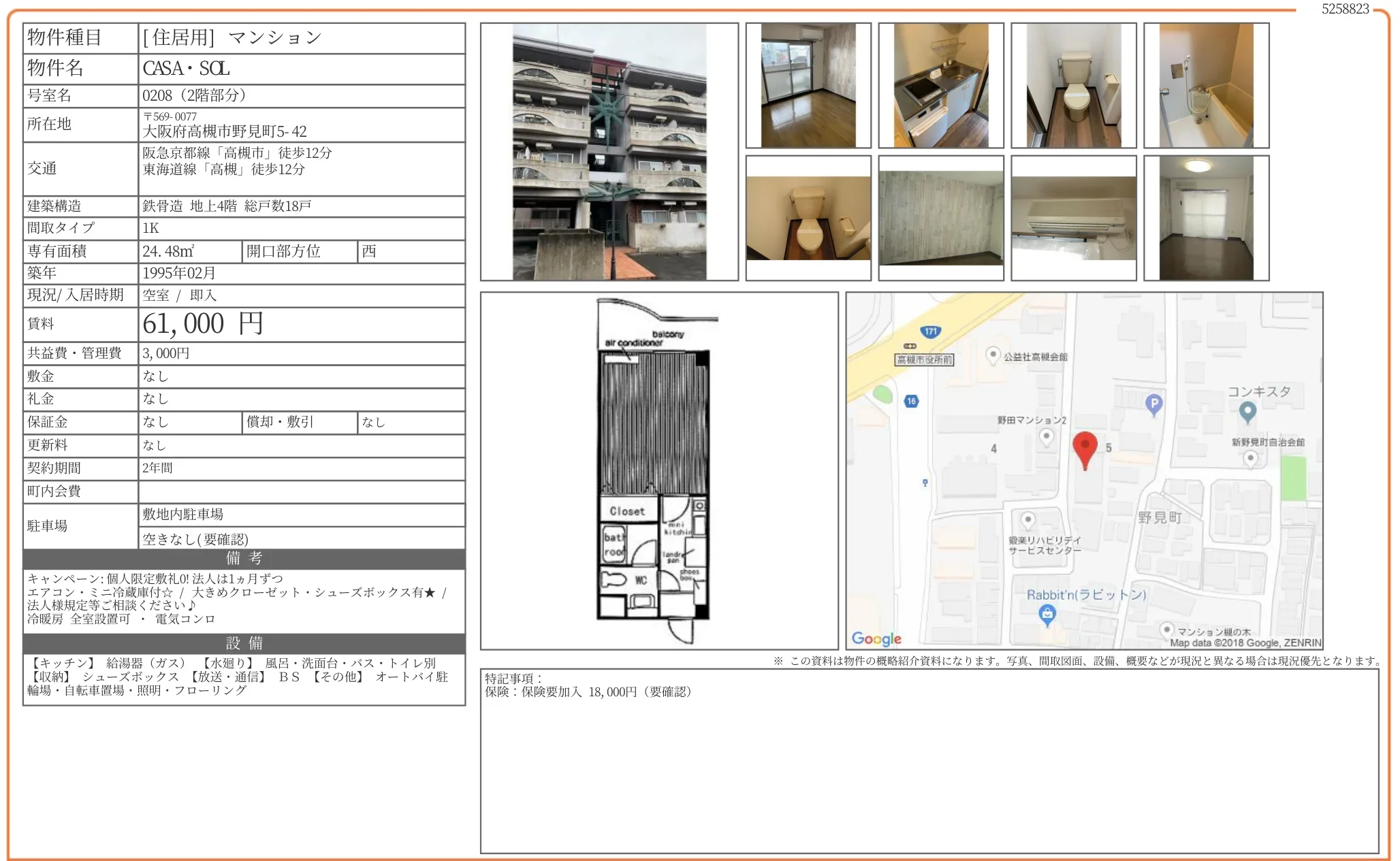Click the コンキスタ map marker icon
The width and height of the screenshot is (1400, 861).
click(1247, 411)
